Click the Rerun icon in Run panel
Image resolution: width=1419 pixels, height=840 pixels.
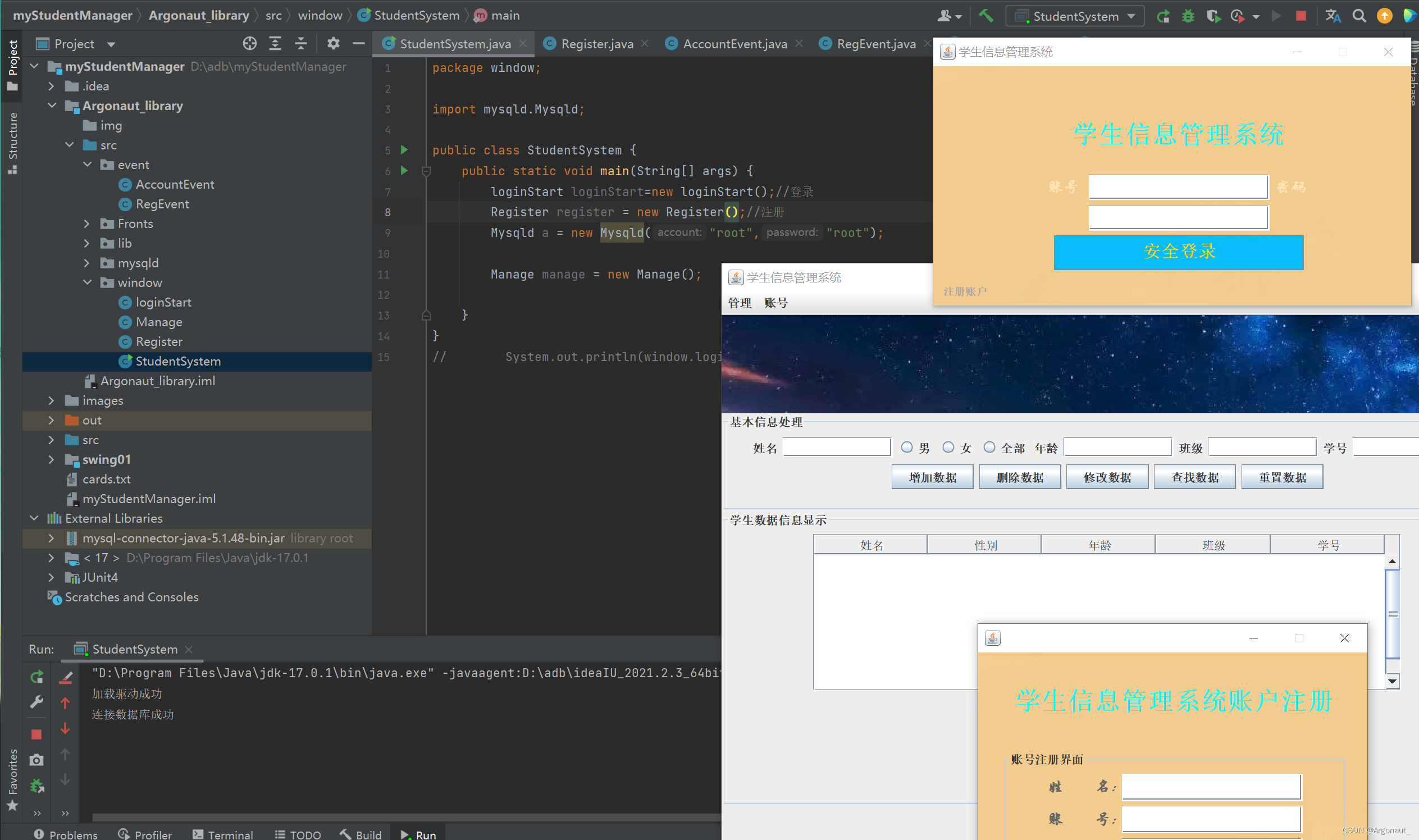37,677
